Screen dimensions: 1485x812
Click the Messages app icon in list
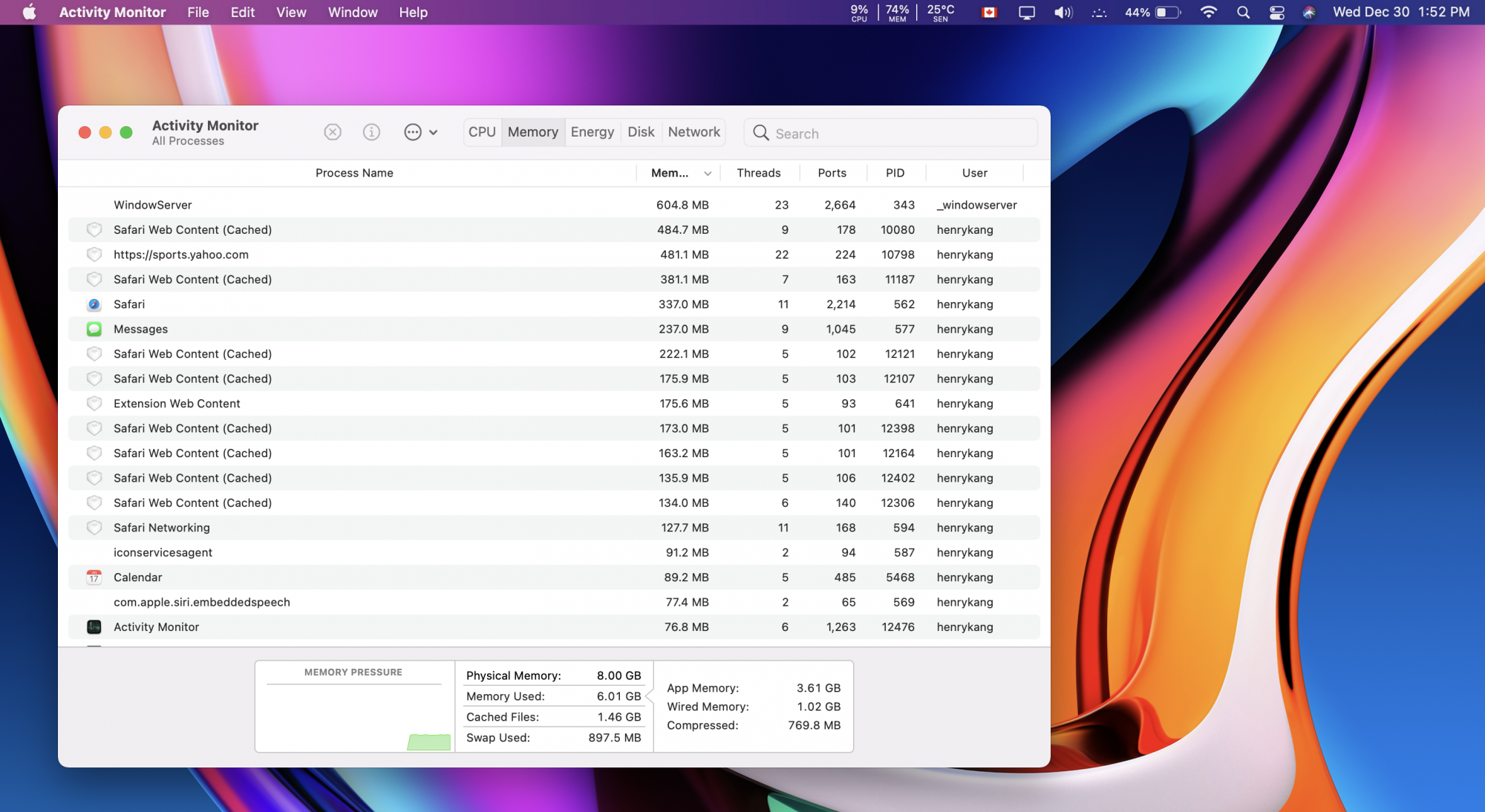point(94,329)
